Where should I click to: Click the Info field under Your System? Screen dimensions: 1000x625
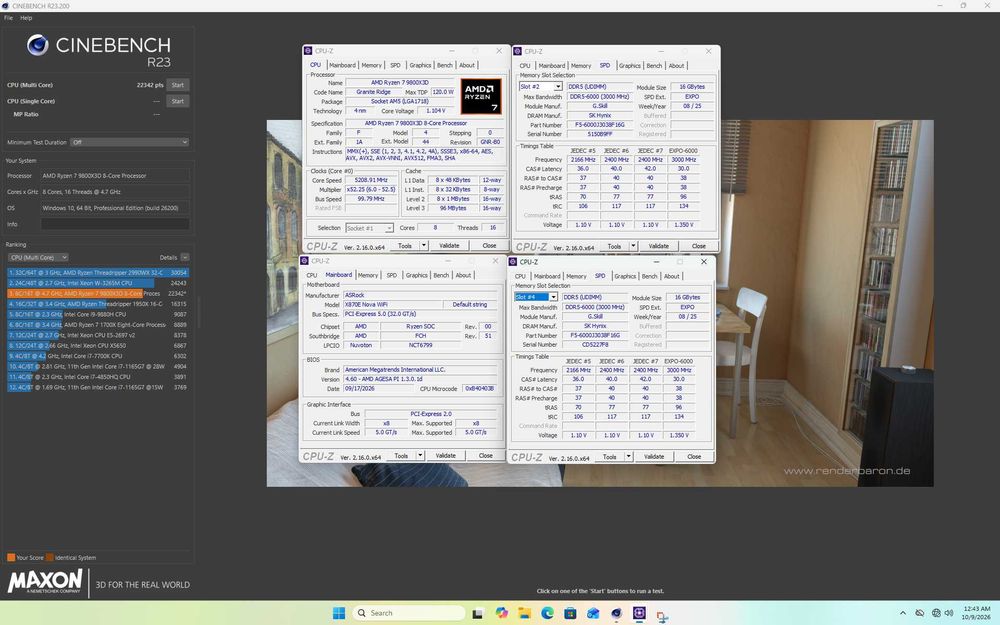point(115,224)
